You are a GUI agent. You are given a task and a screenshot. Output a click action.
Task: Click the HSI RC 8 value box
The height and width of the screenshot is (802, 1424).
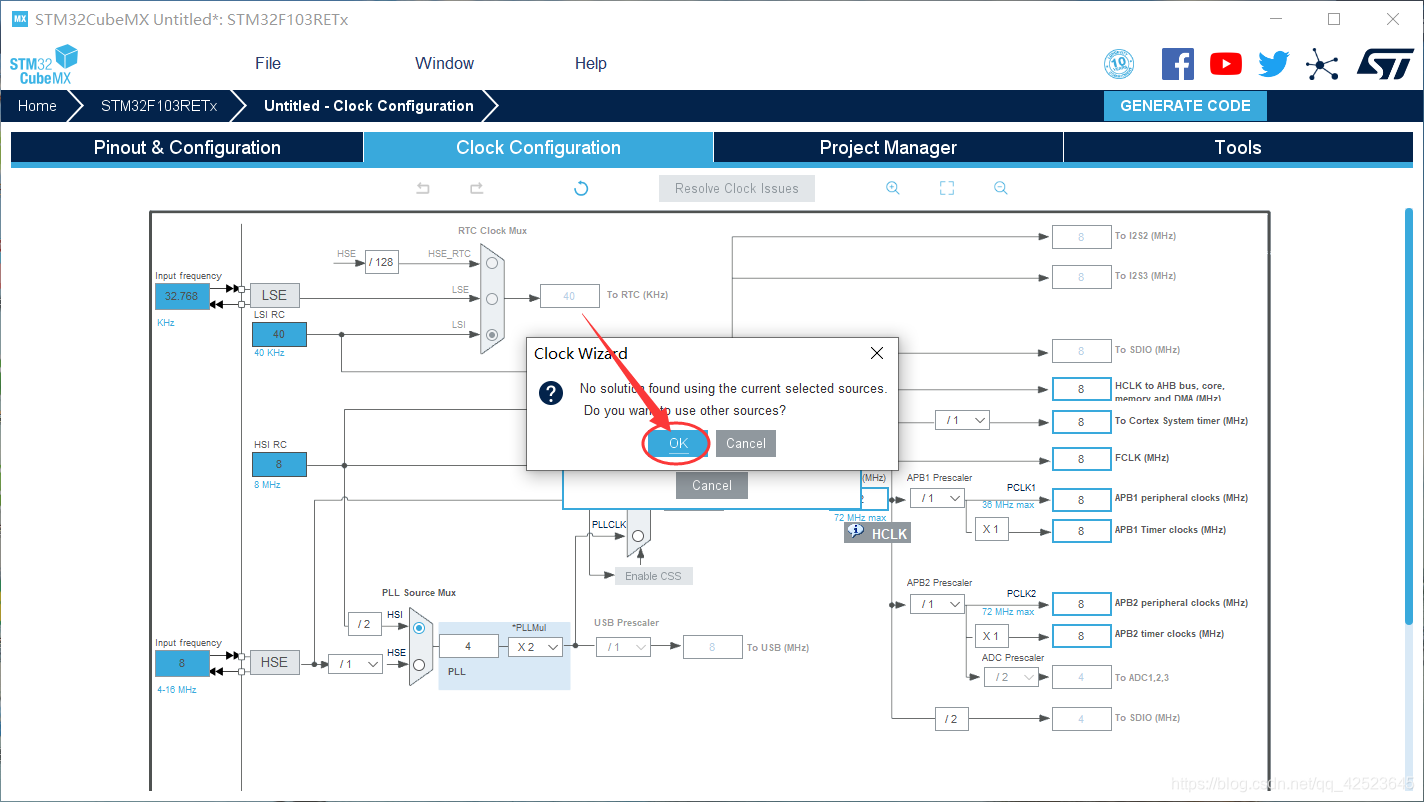(x=279, y=464)
